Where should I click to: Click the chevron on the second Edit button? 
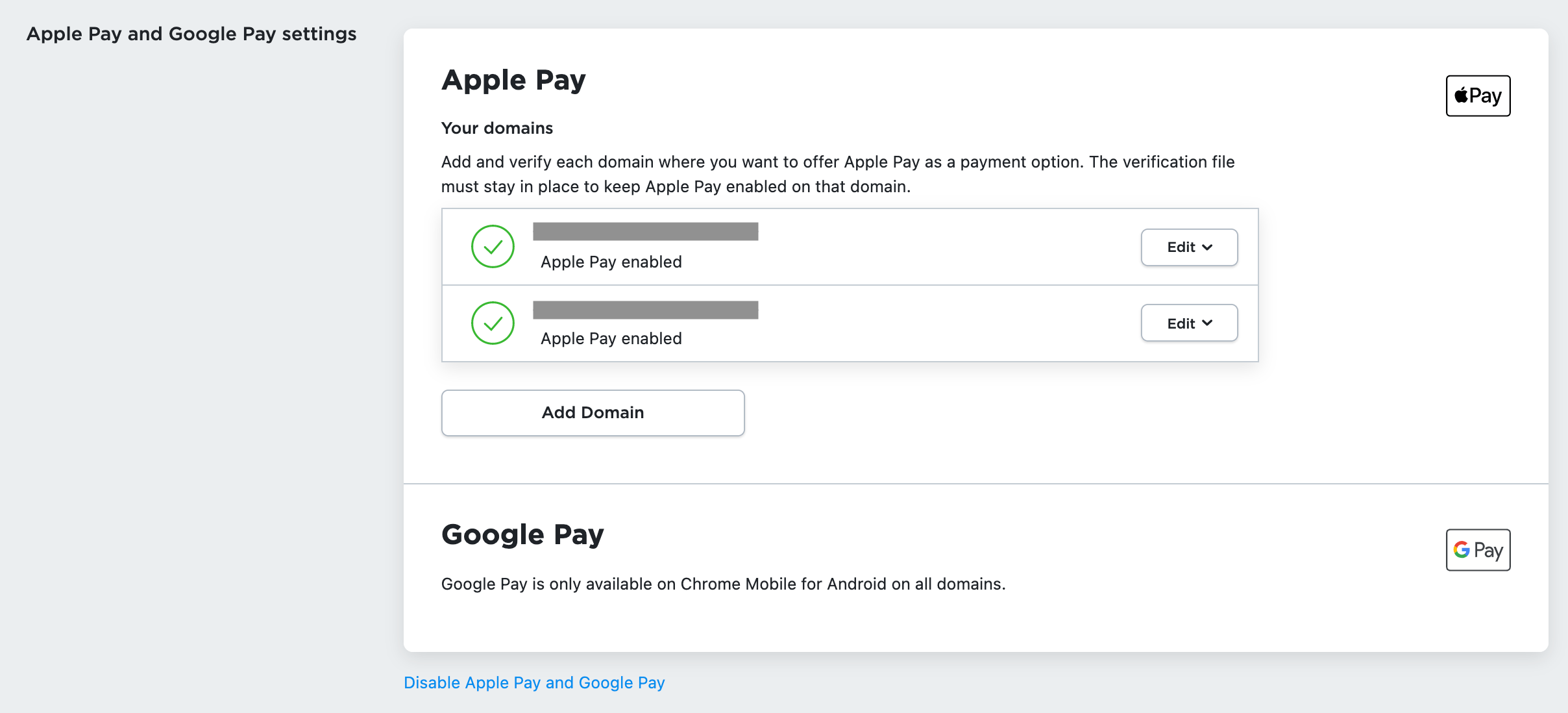(x=1208, y=323)
